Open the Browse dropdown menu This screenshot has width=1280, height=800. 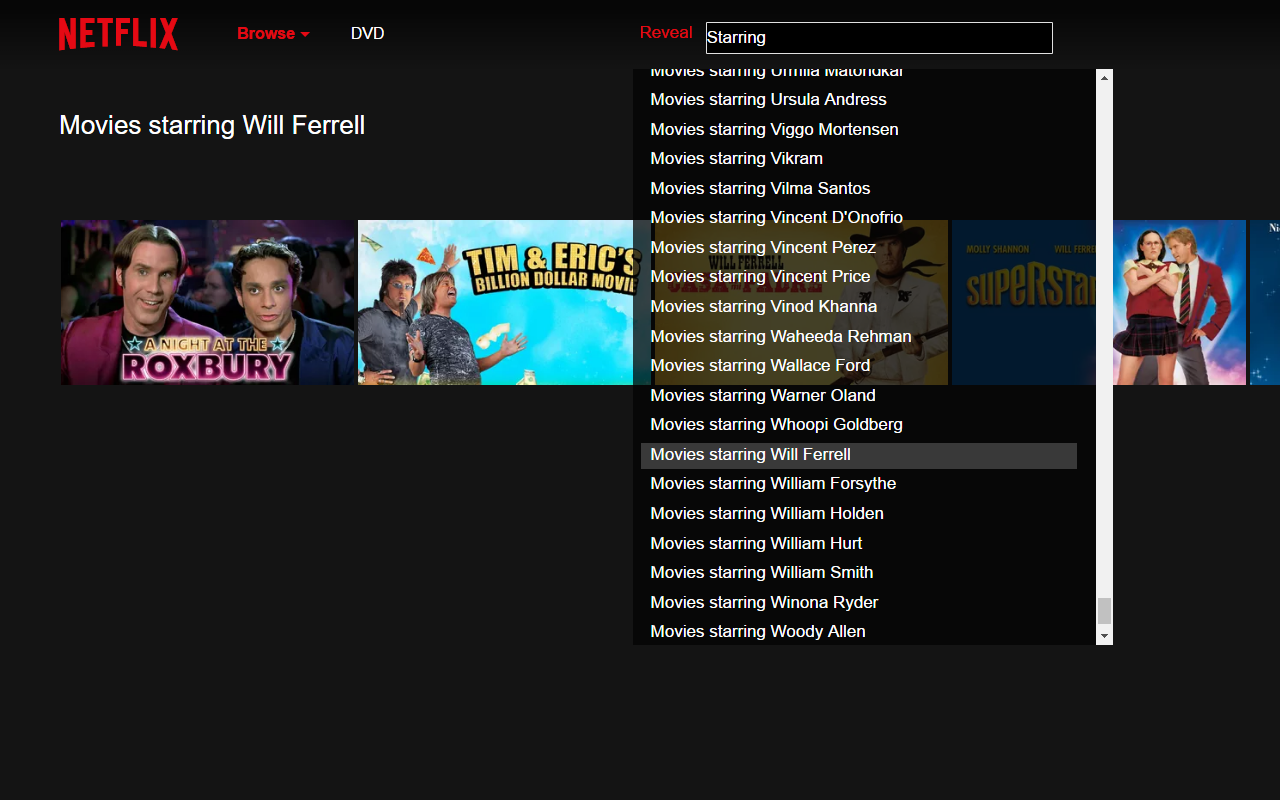(x=273, y=33)
